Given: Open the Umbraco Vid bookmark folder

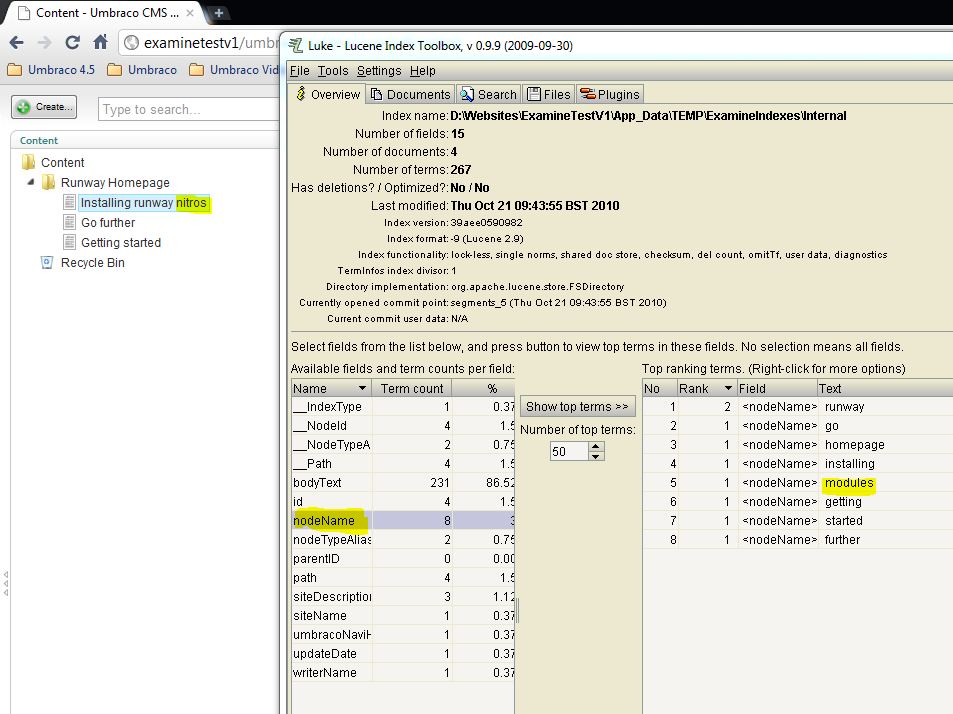Looking at the screenshot, I should [x=234, y=70].
